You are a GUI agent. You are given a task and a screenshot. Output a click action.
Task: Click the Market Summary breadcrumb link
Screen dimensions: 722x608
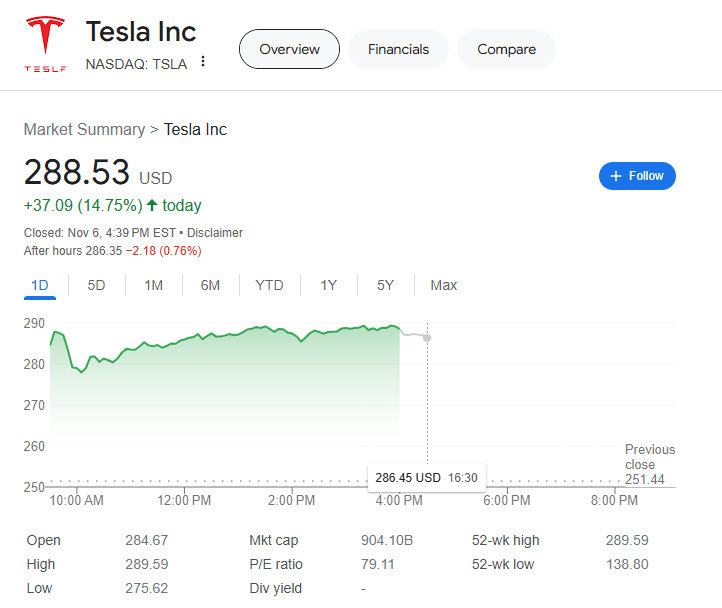coord(84,130)
